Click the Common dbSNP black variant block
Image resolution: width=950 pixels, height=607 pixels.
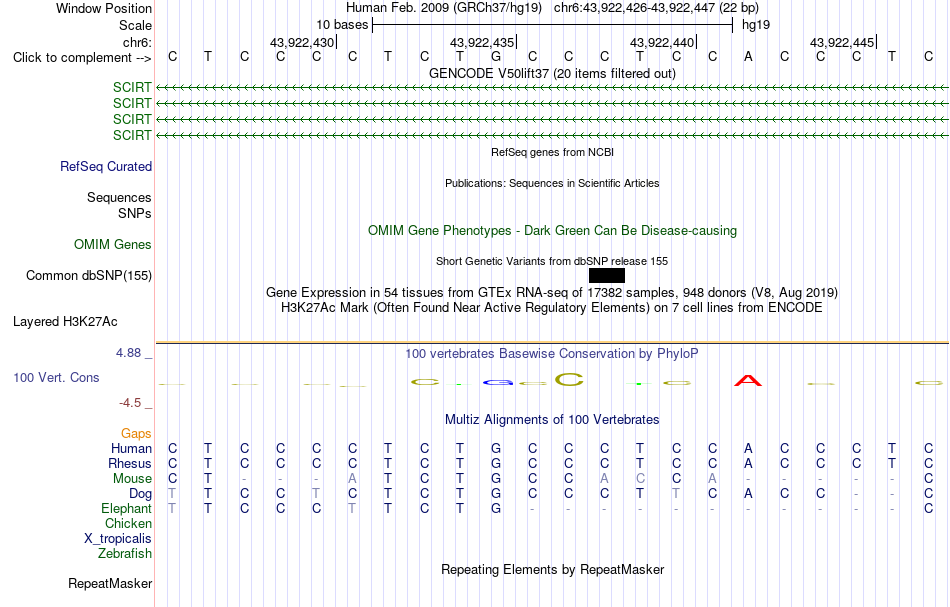pyautogui.click(x=606, y=276)
